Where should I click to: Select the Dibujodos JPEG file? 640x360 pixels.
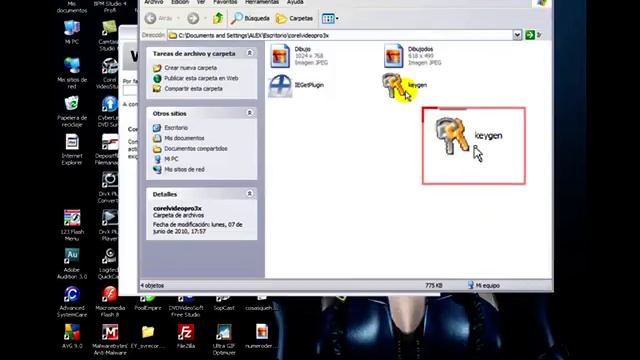393,56
